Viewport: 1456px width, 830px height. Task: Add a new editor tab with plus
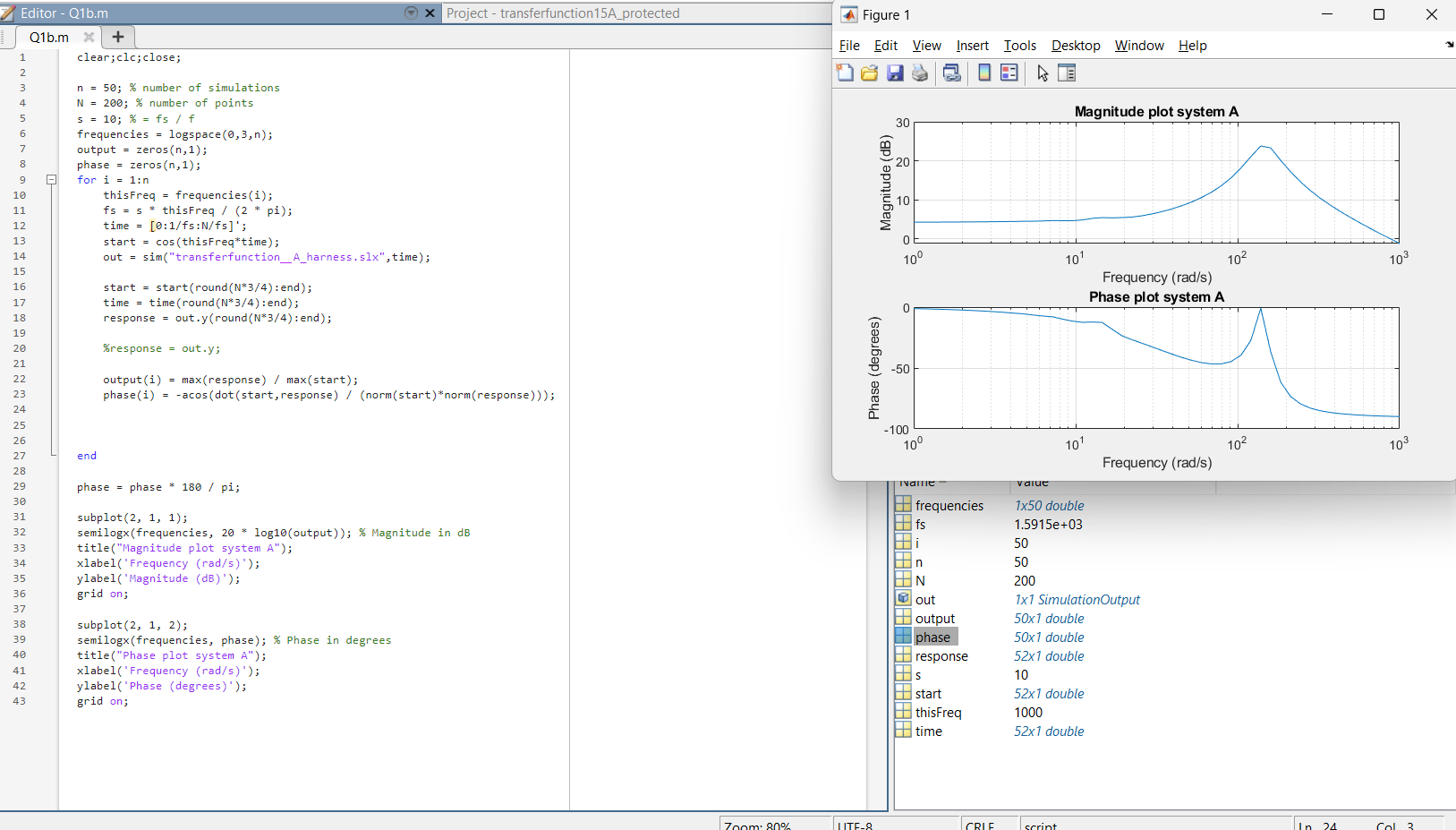[x=118, y=37]
